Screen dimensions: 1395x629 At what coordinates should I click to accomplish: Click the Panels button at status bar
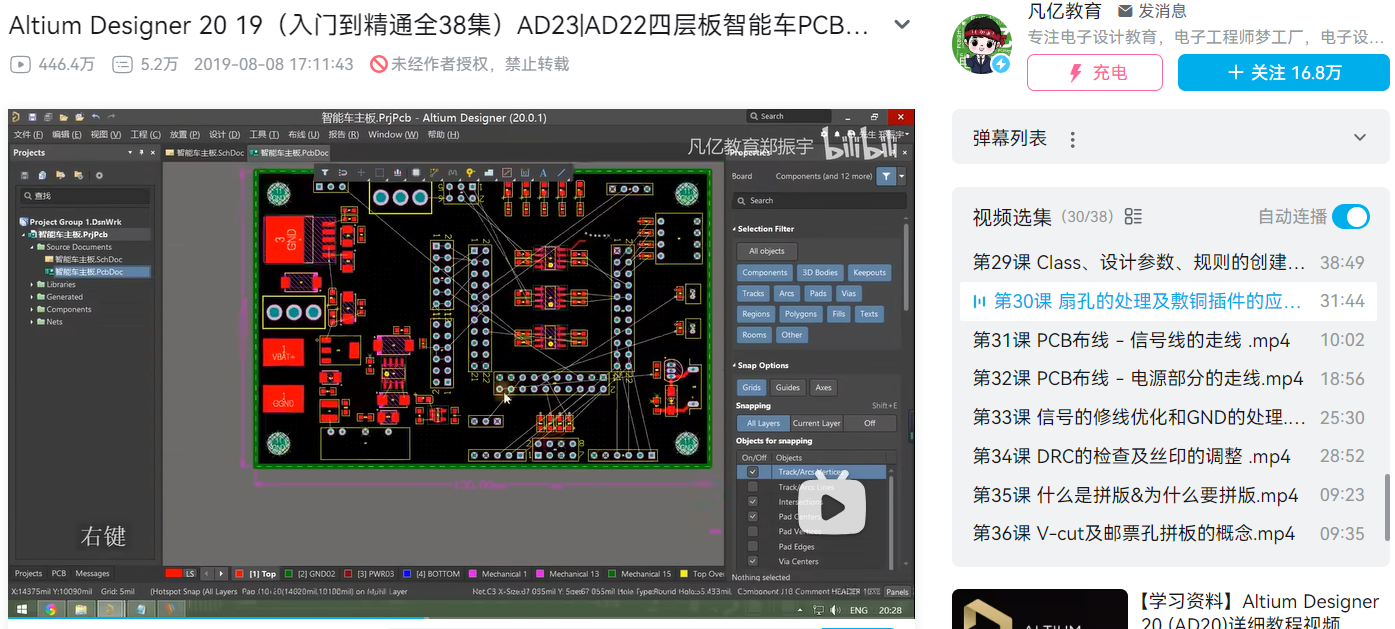pyautogui.click(x=897, y=592)
